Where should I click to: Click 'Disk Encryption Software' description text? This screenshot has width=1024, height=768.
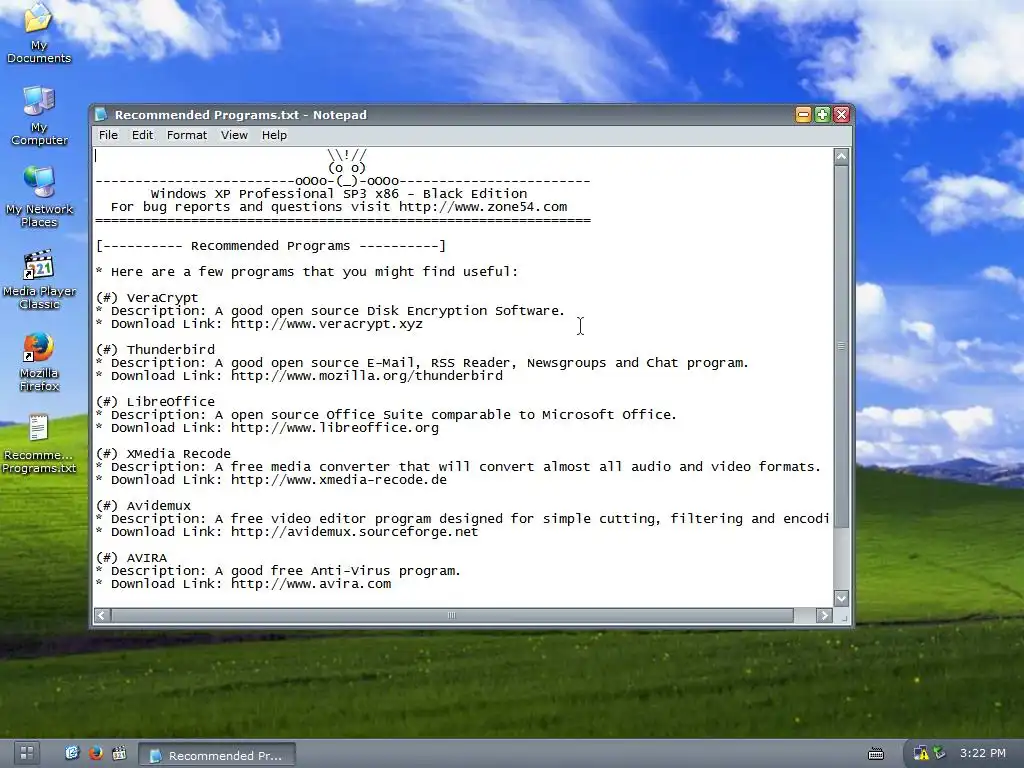[x=466, y=311]
